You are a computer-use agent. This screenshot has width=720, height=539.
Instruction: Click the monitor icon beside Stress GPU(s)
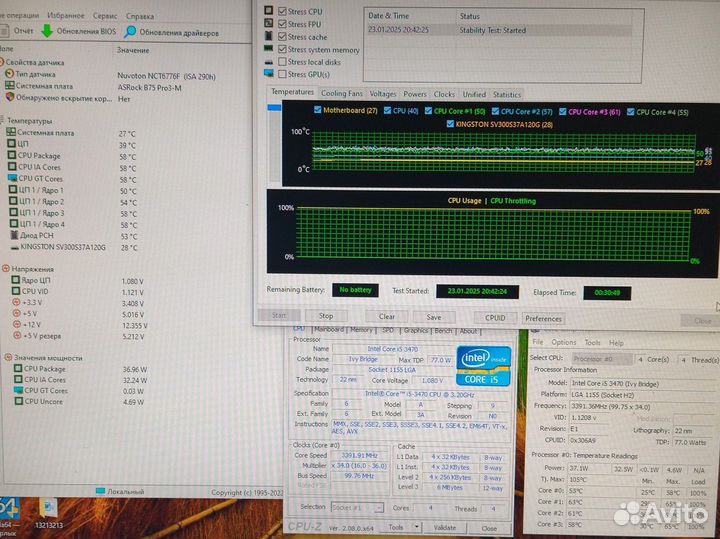269,73
